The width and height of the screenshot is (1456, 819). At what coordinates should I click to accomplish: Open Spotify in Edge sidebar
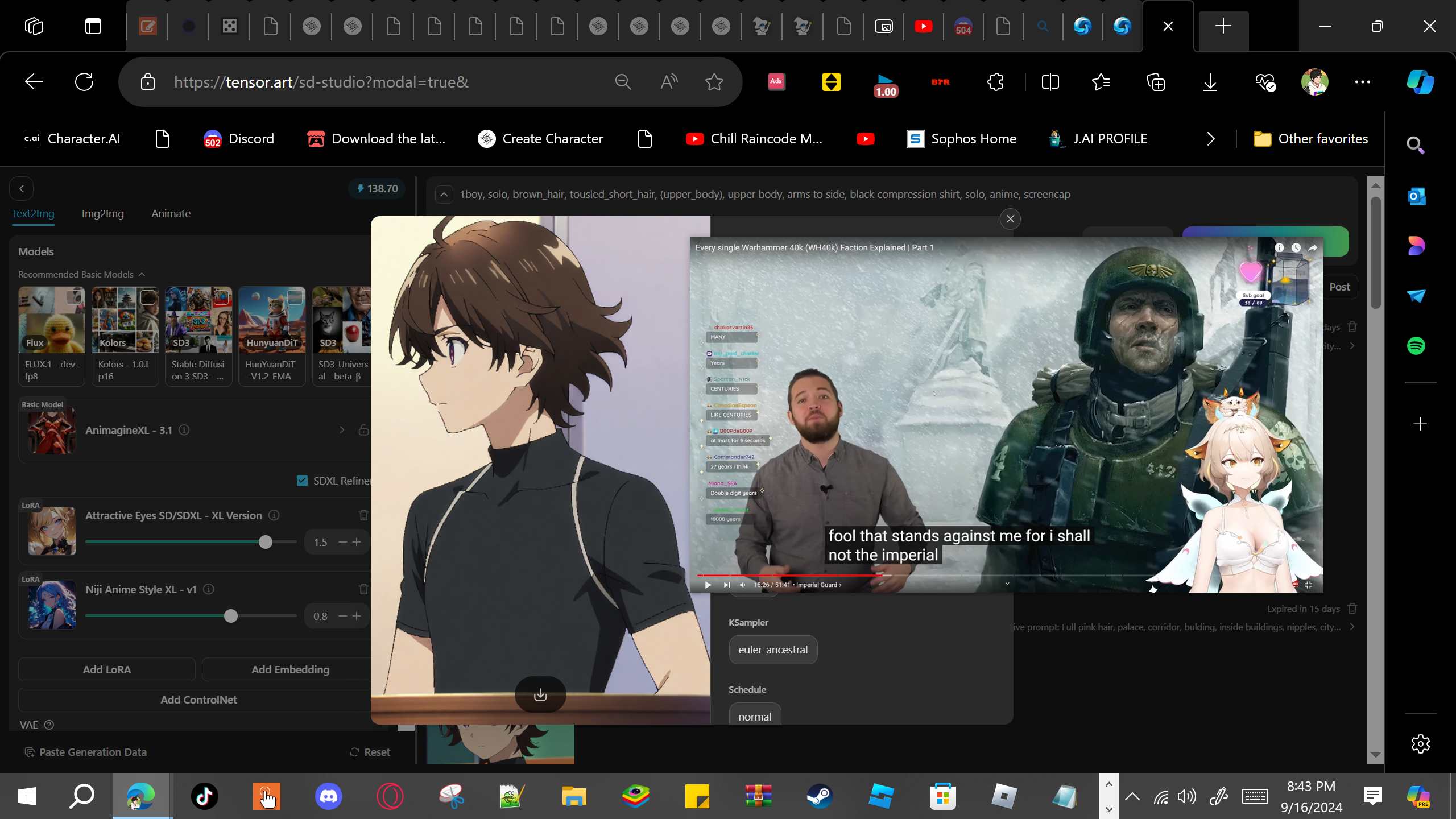(1416, 346)
